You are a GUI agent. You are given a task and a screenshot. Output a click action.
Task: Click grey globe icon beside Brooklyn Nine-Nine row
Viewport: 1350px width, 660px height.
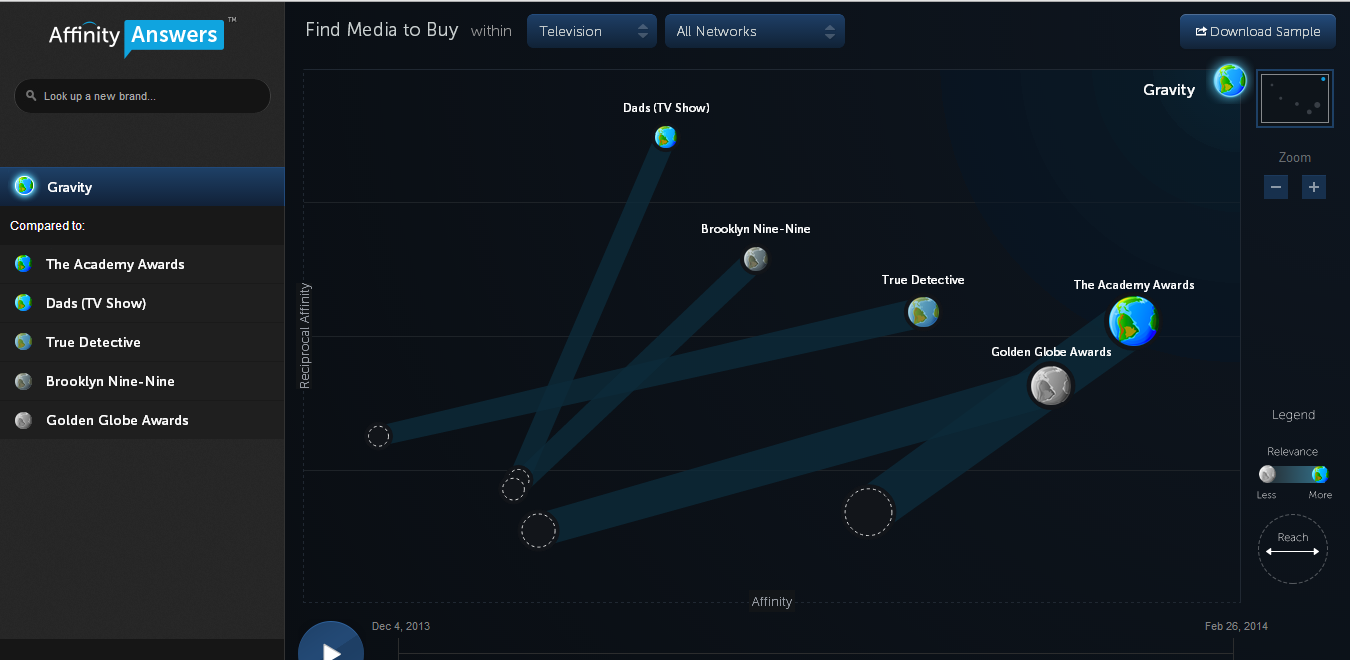(x=23, y=381)
